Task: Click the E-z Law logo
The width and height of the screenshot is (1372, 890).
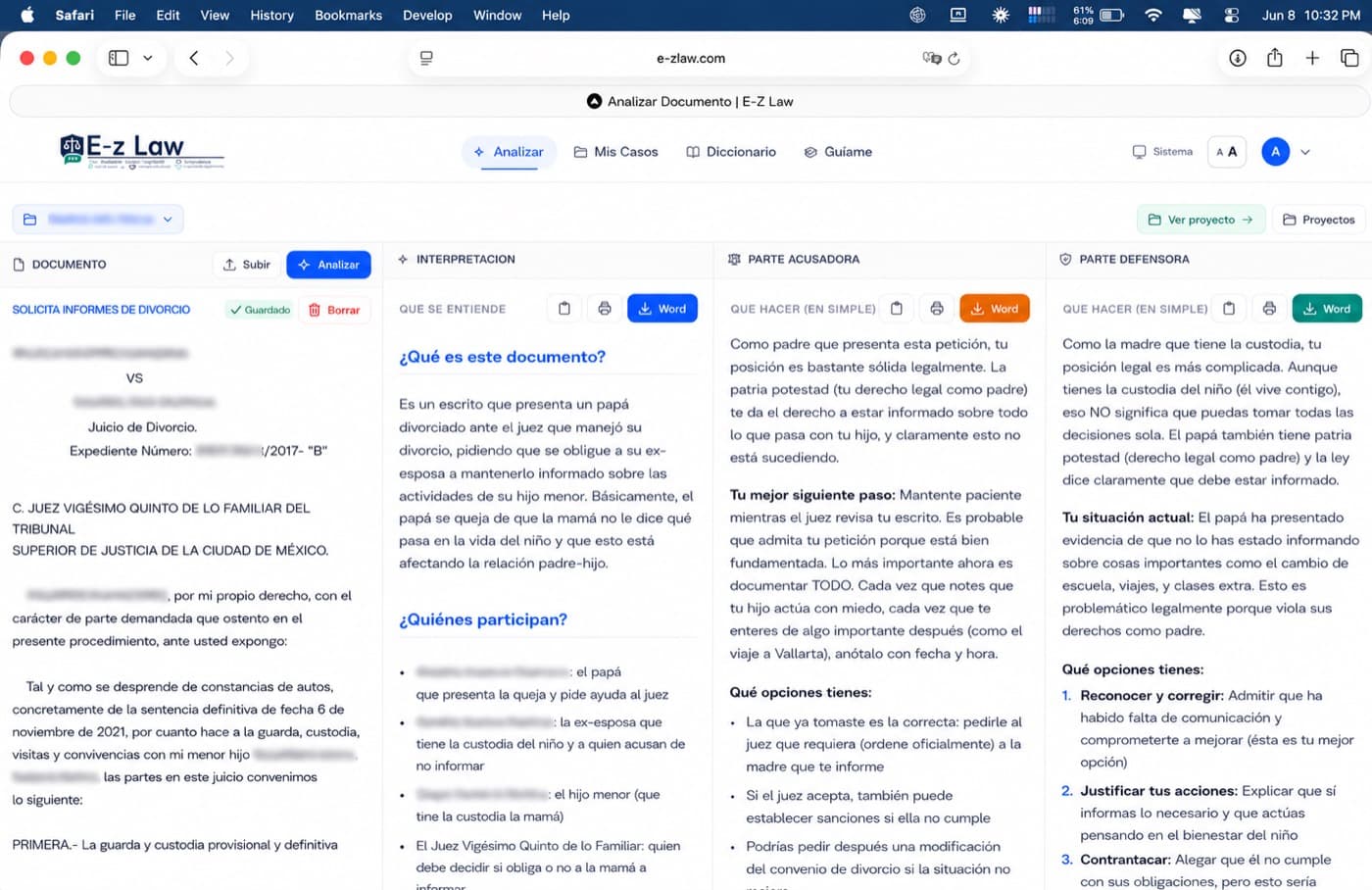Action: (142, 151)
